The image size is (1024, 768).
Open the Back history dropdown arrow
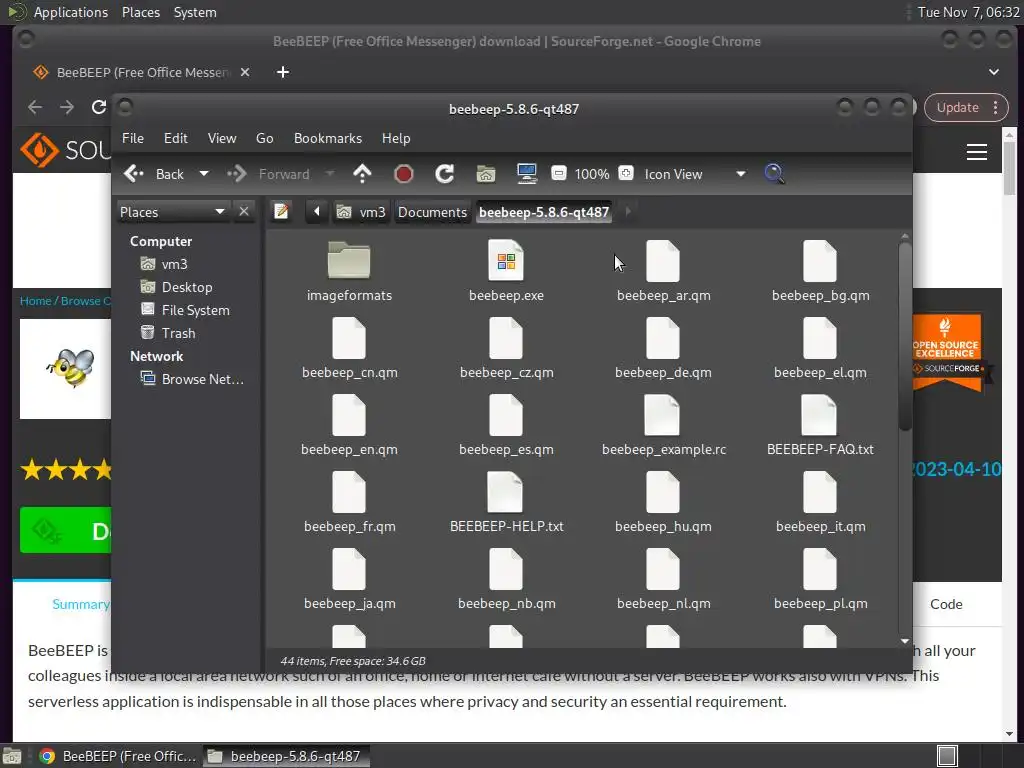[x=204, y=174]
